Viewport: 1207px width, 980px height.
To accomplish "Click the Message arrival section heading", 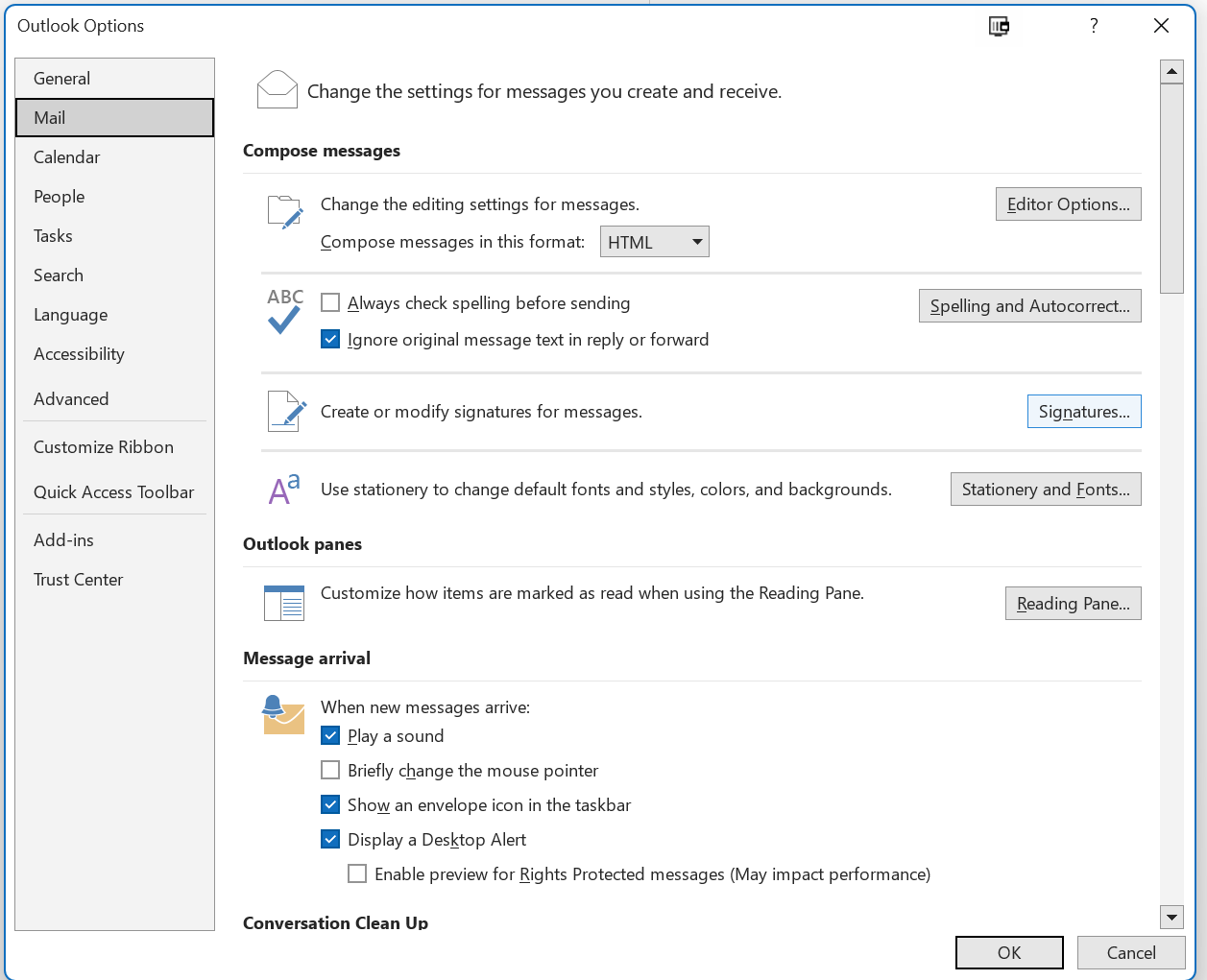I will pyautogui.click(x=306, y=658).
